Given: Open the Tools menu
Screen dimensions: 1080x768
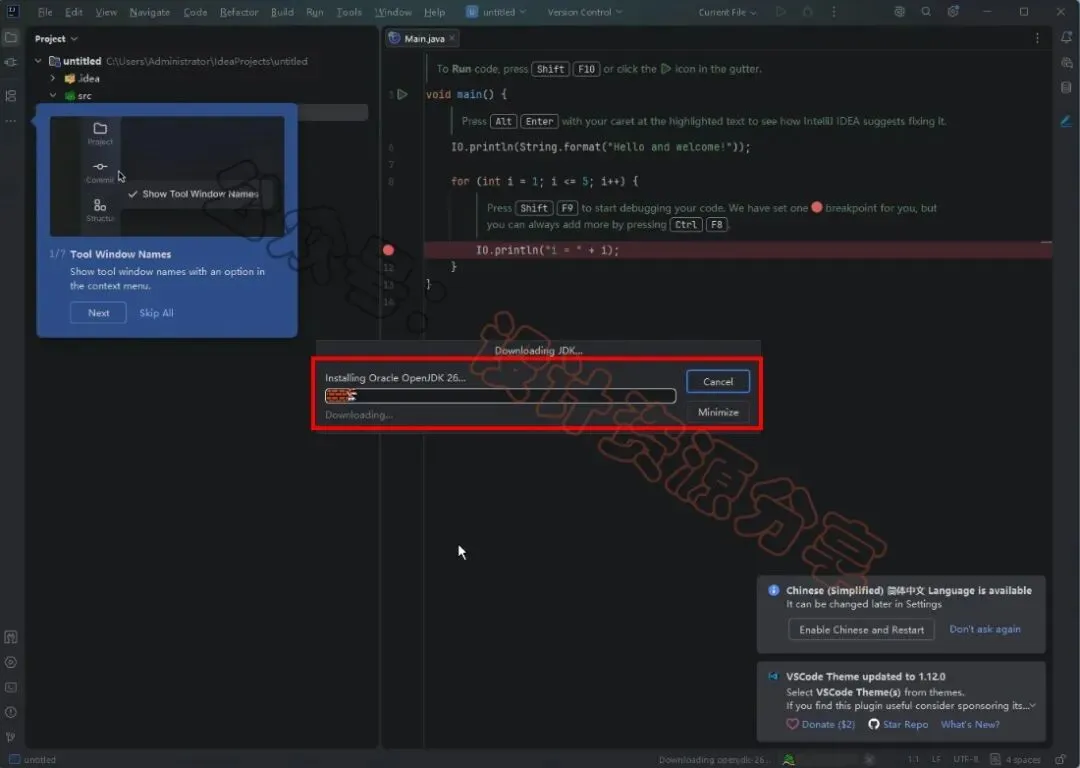Looking at the screenshot, I should point(349,12).
